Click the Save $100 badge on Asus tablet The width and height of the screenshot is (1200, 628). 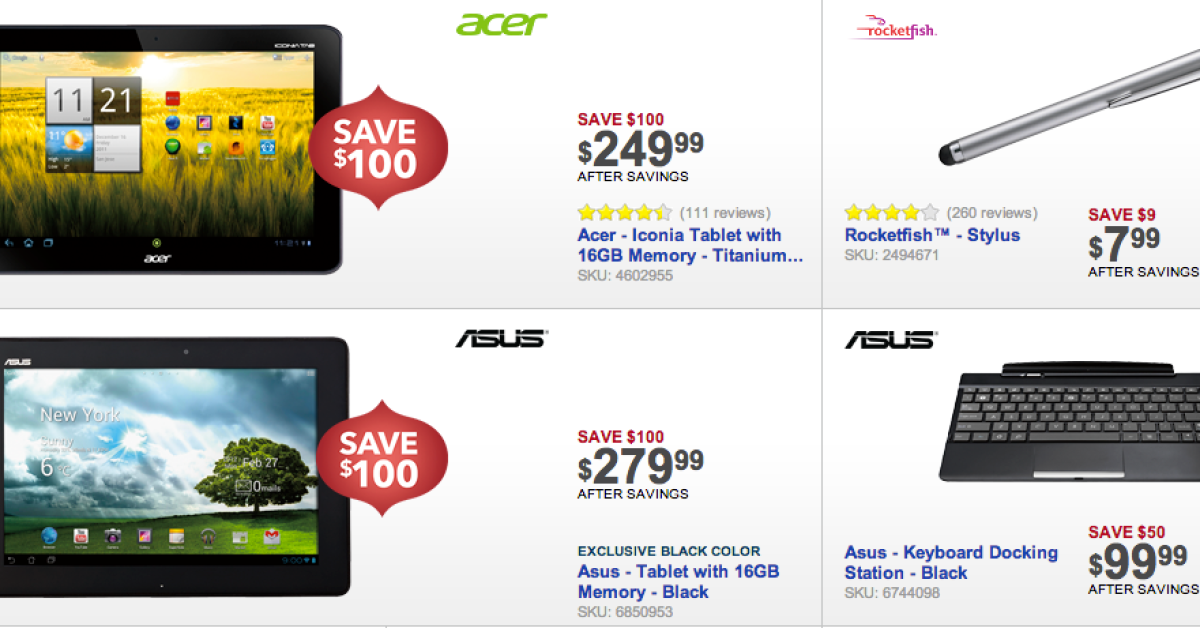click(x=376, y=460)
